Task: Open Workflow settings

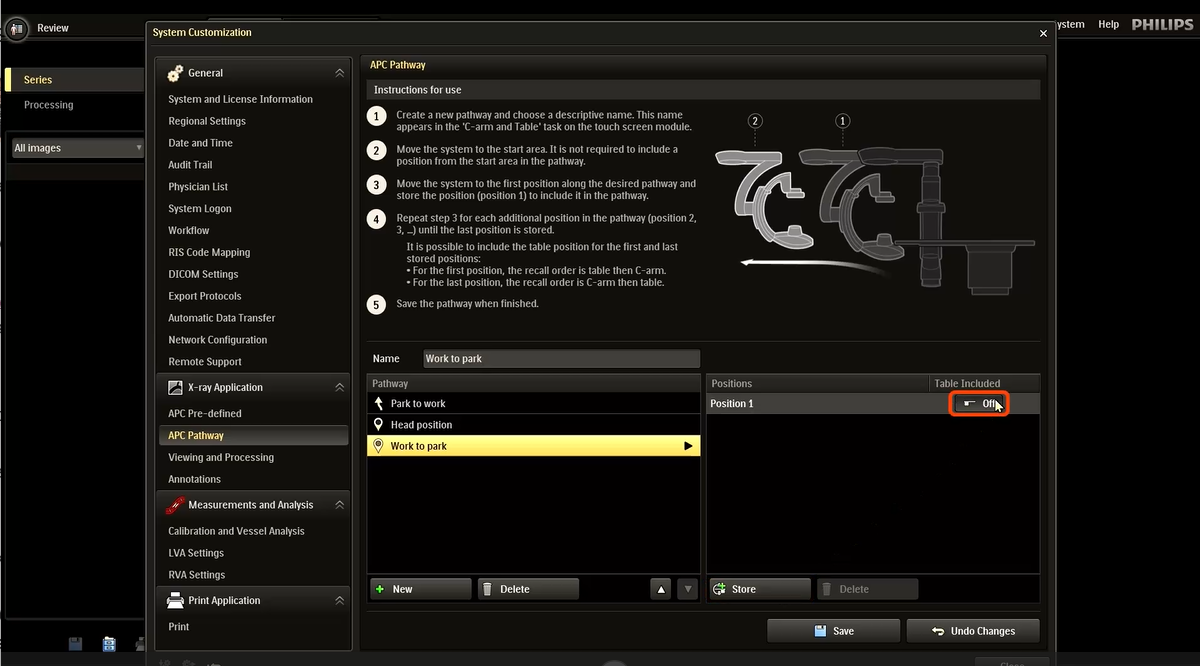Action: (x=189, y=231)
